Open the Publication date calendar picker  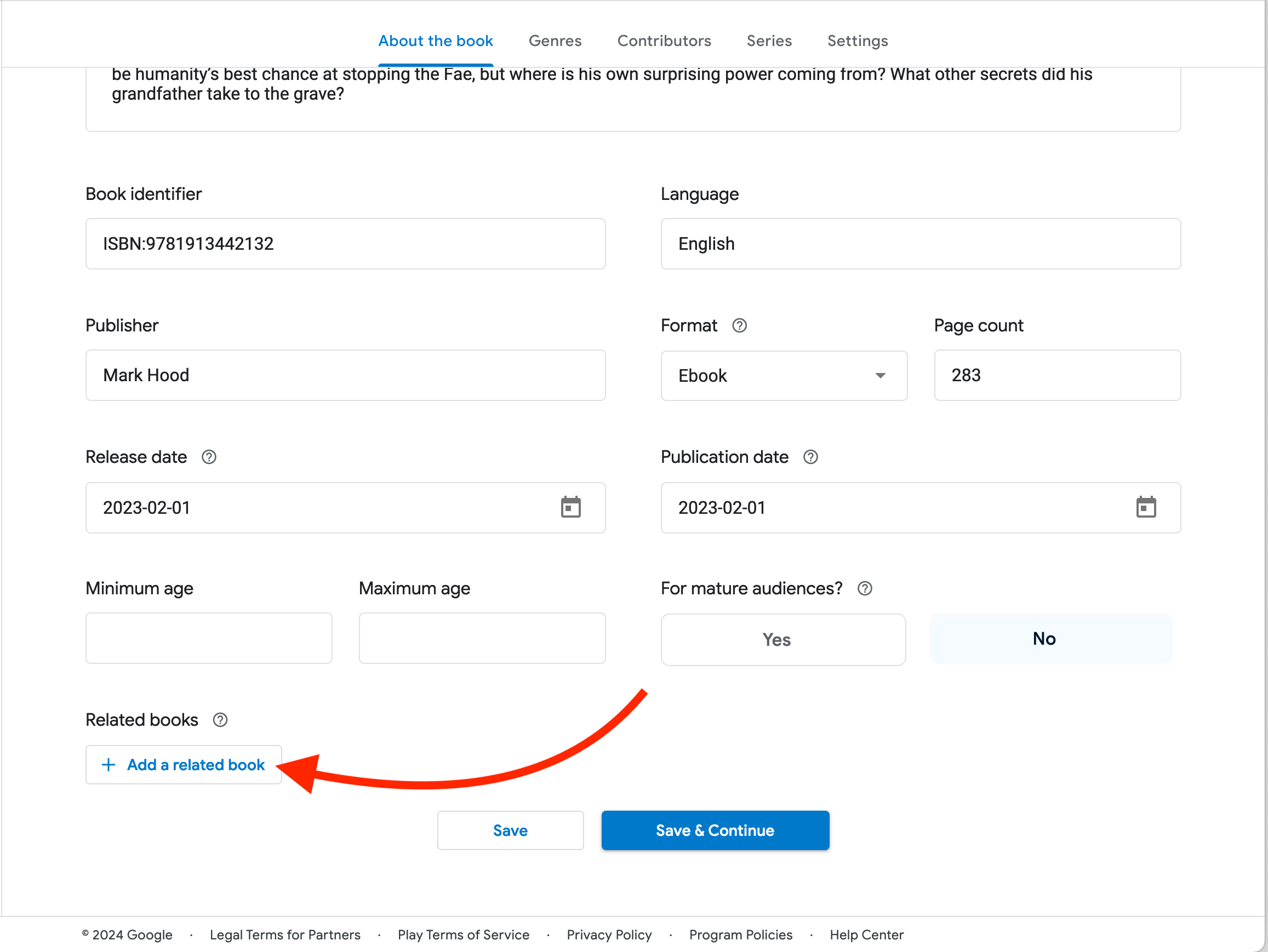point(1145,507)
